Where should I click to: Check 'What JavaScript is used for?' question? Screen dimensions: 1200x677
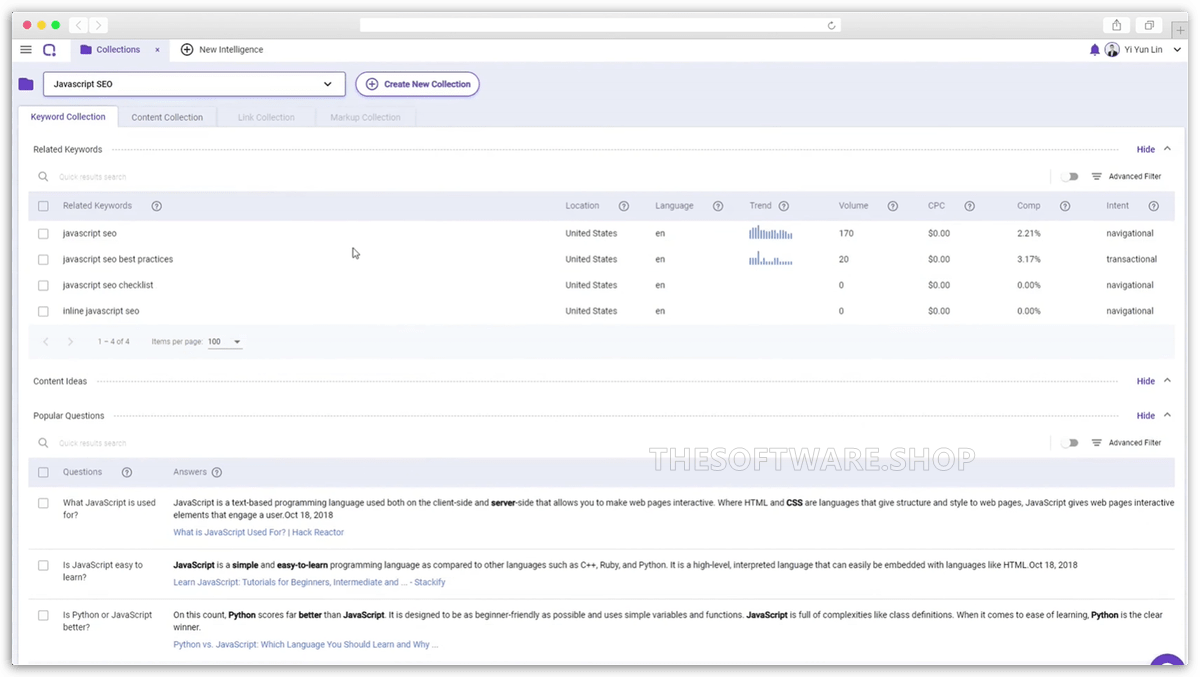43,503
